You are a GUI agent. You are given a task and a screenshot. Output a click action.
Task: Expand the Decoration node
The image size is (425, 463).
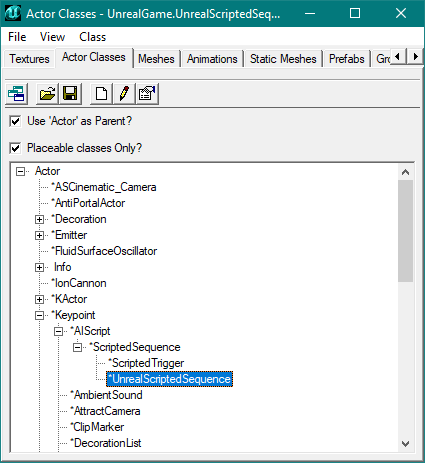pyautogui.click(x=39, y=220)
